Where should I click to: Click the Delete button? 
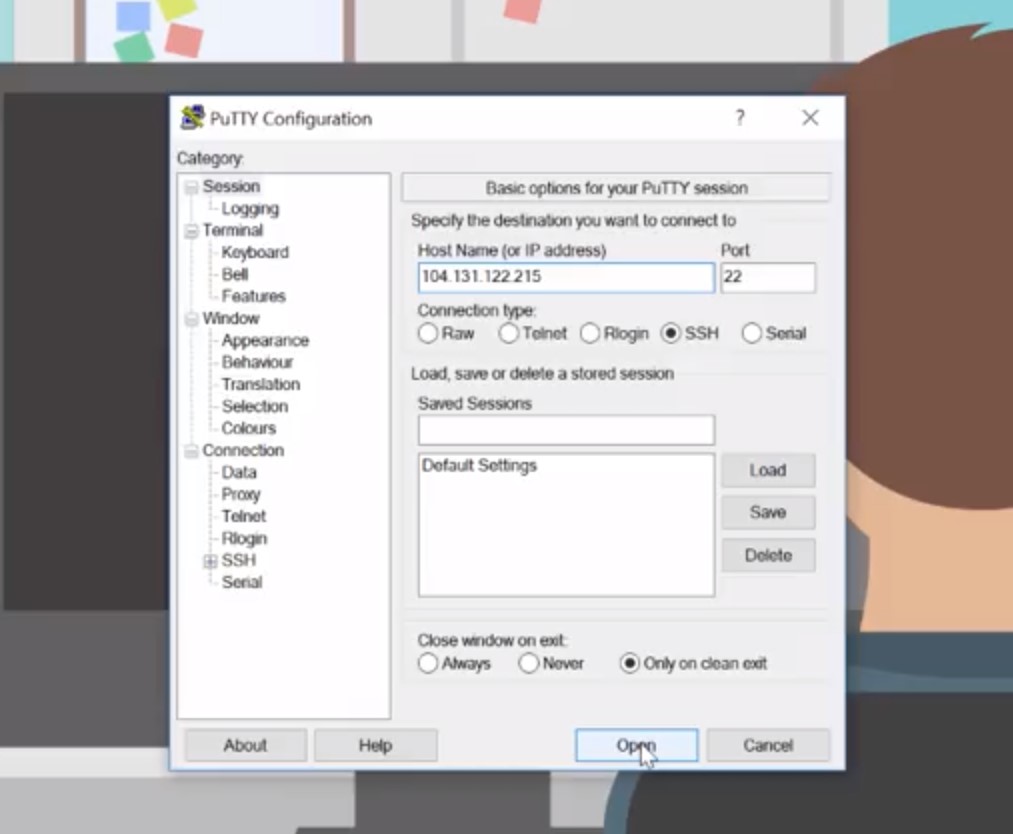point(768,556)
